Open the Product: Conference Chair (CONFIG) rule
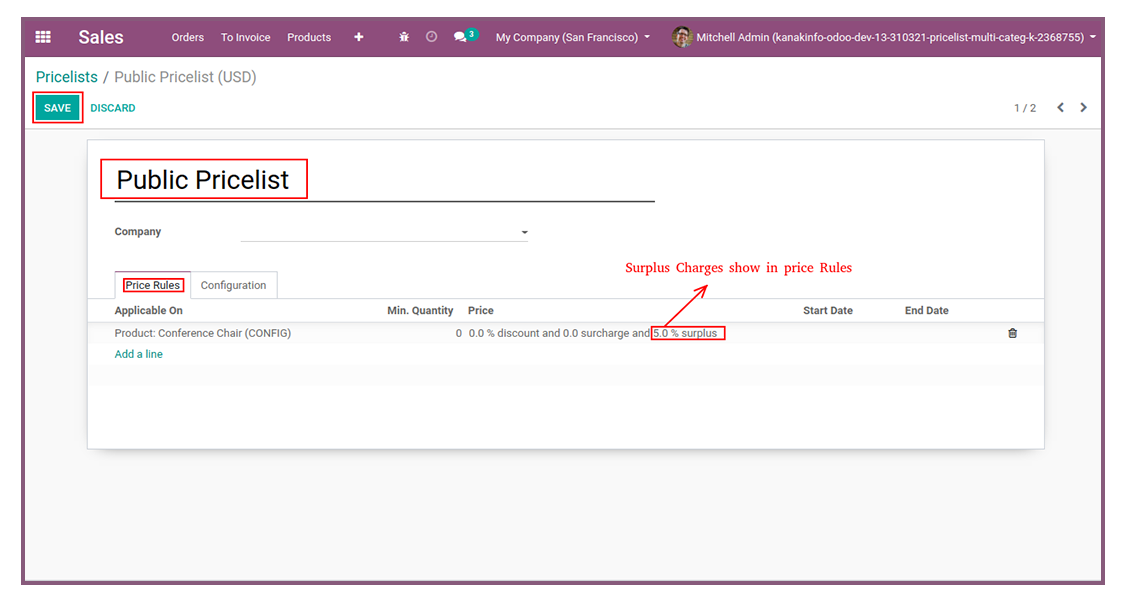Screen dimensions: 1126x607 pyautogui.click(x=203, y=333)
